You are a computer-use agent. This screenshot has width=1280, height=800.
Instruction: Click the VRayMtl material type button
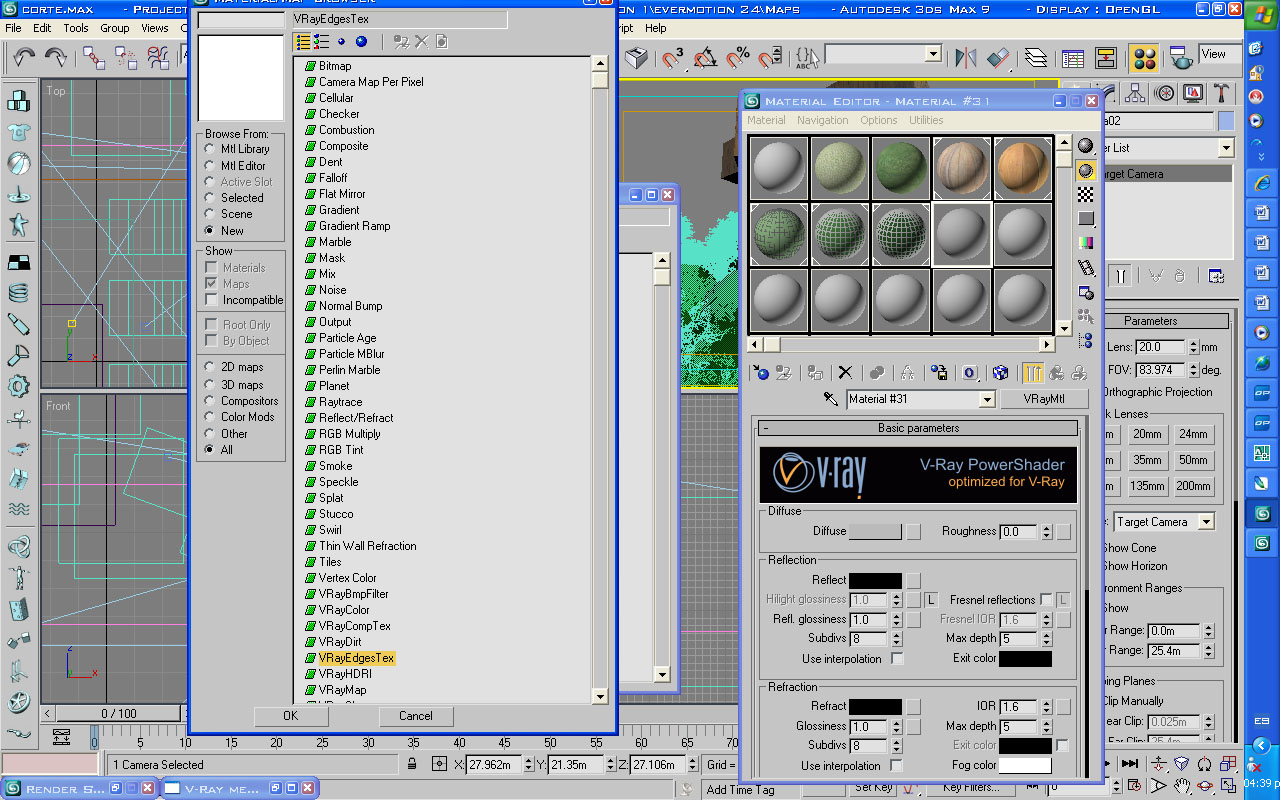(x=1045, y=399)
